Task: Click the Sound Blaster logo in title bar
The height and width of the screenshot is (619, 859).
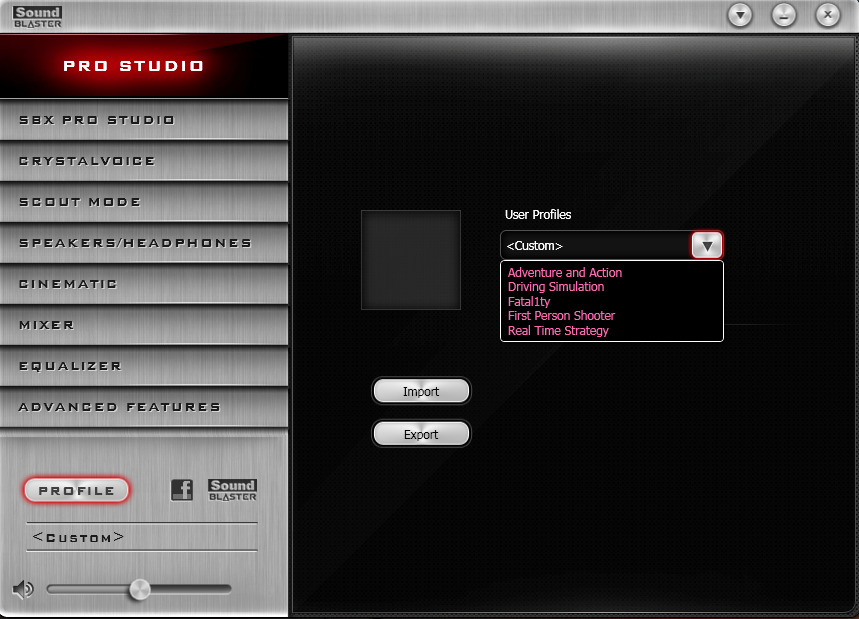Action: [x=38, y=15]
